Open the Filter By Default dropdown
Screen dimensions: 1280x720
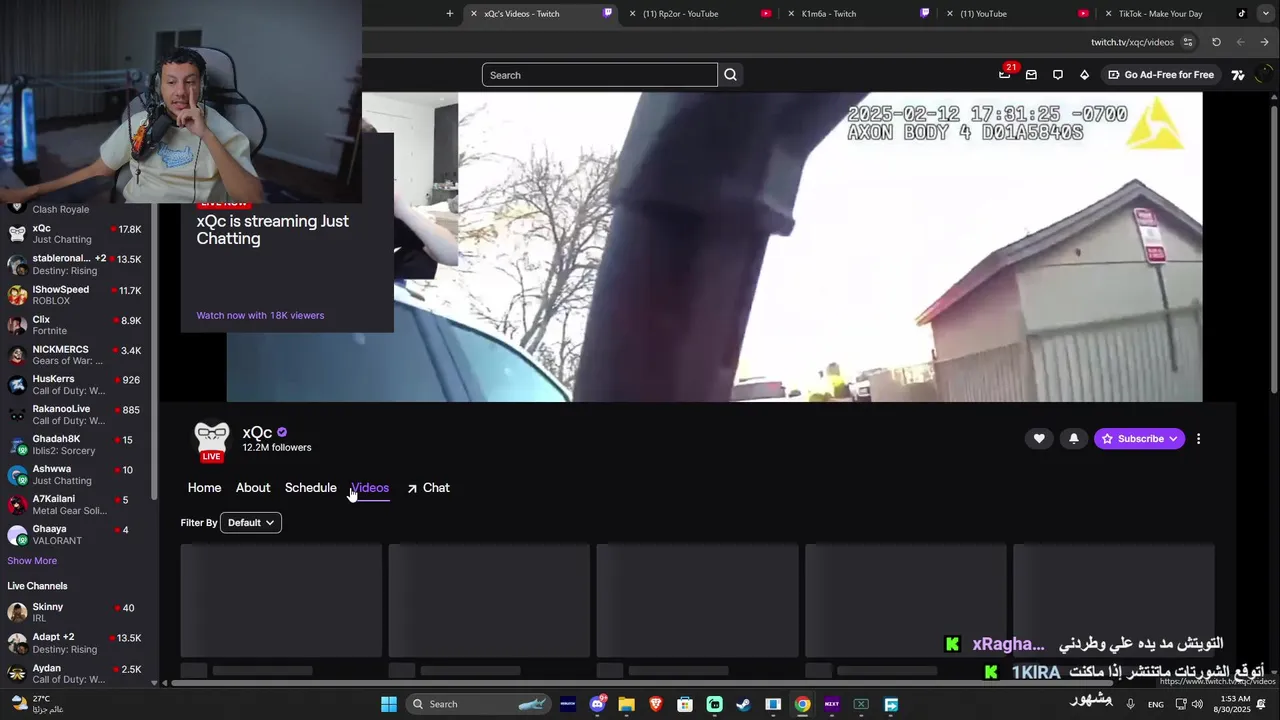pyautogui.click(x=250, y=522)
